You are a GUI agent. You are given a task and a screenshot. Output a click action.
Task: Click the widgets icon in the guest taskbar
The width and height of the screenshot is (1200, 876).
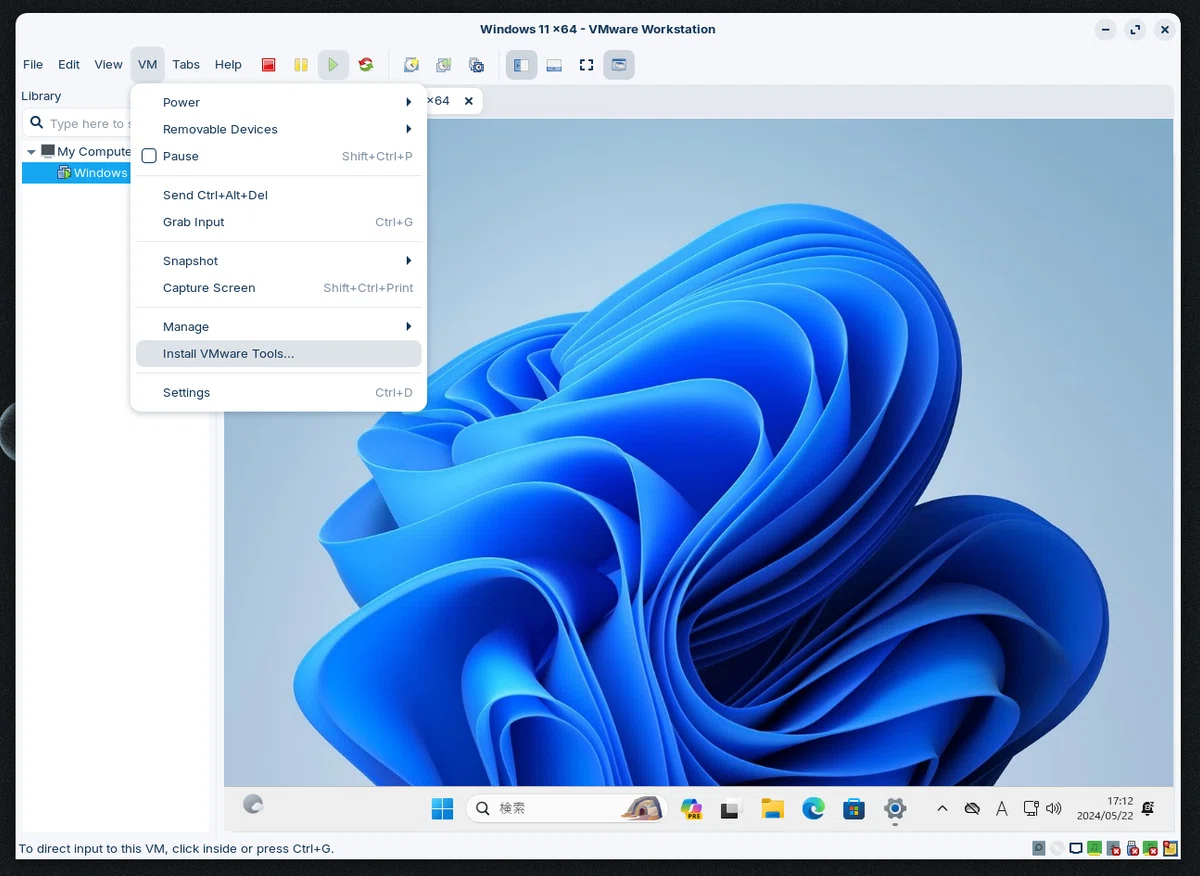coord(253,803)
